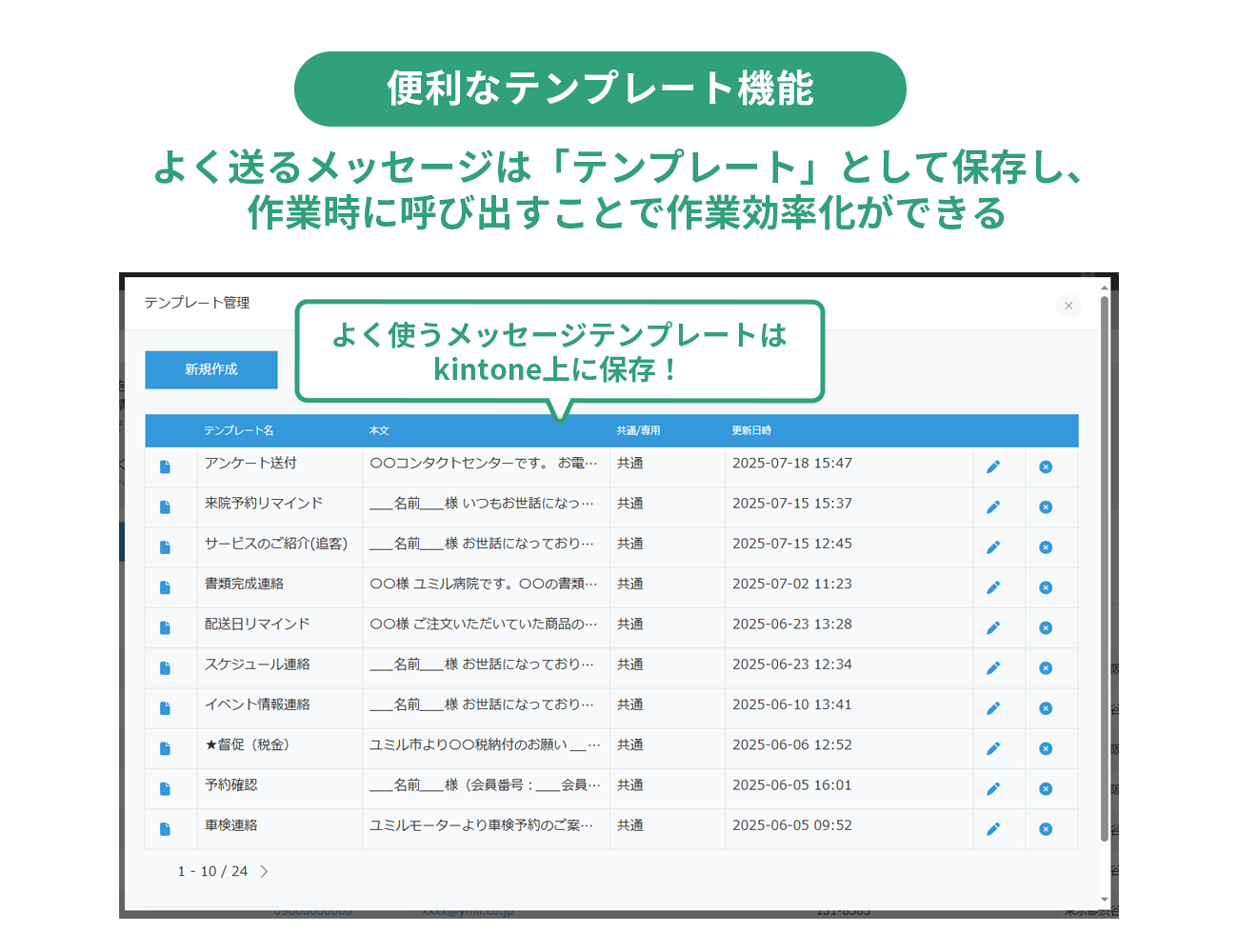Close the テンプレート管理 dialog

coord(1068,306)
